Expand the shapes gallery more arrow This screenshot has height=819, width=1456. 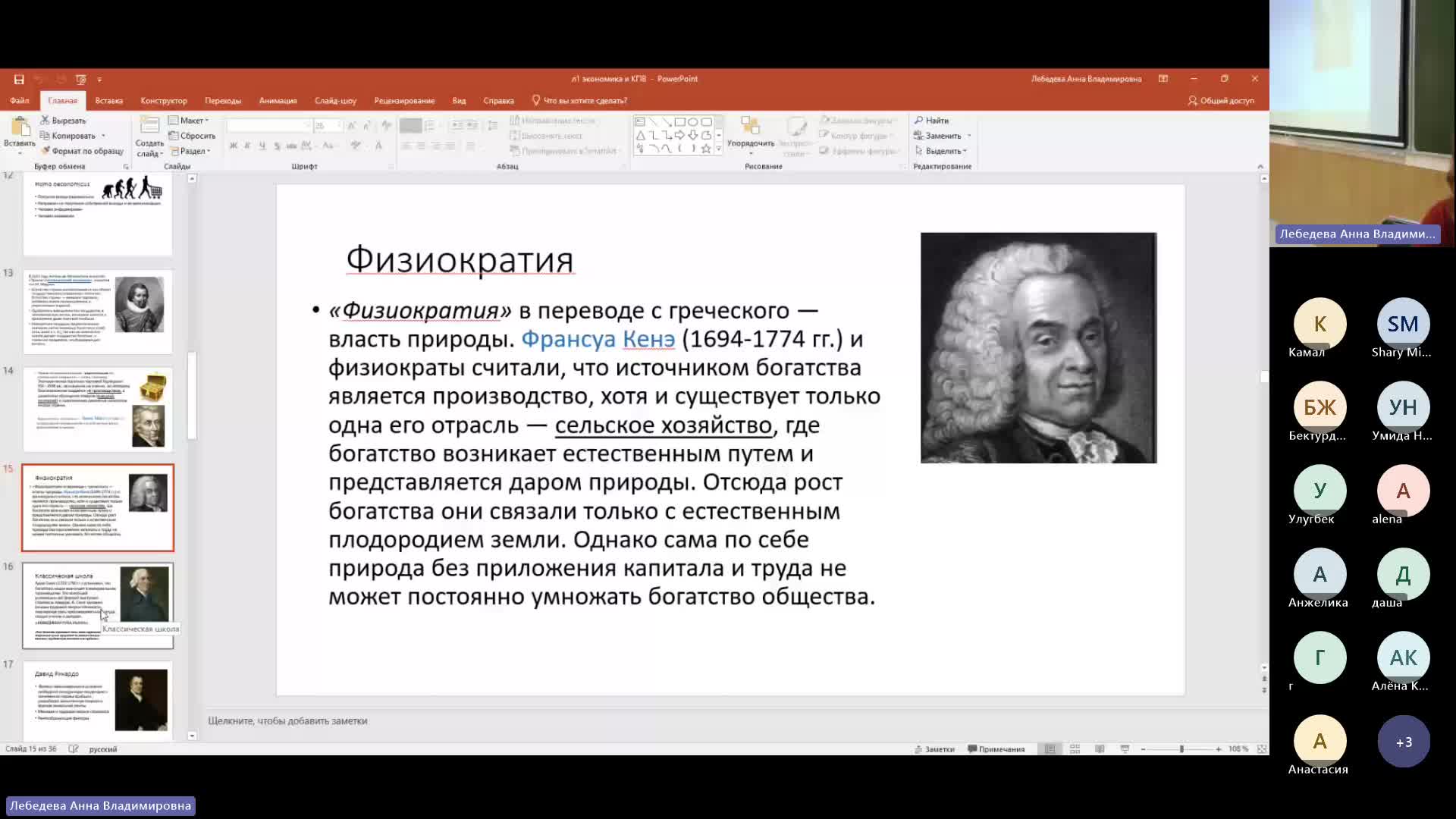click(719, 149)
